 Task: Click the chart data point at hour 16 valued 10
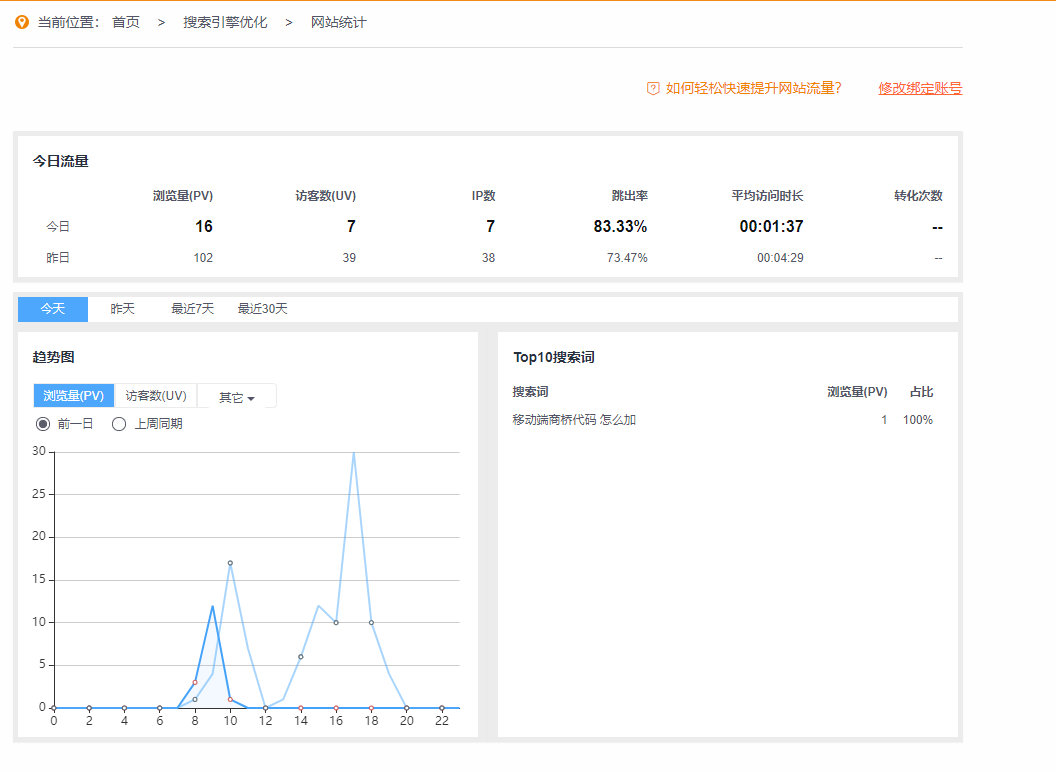(336, 622)
